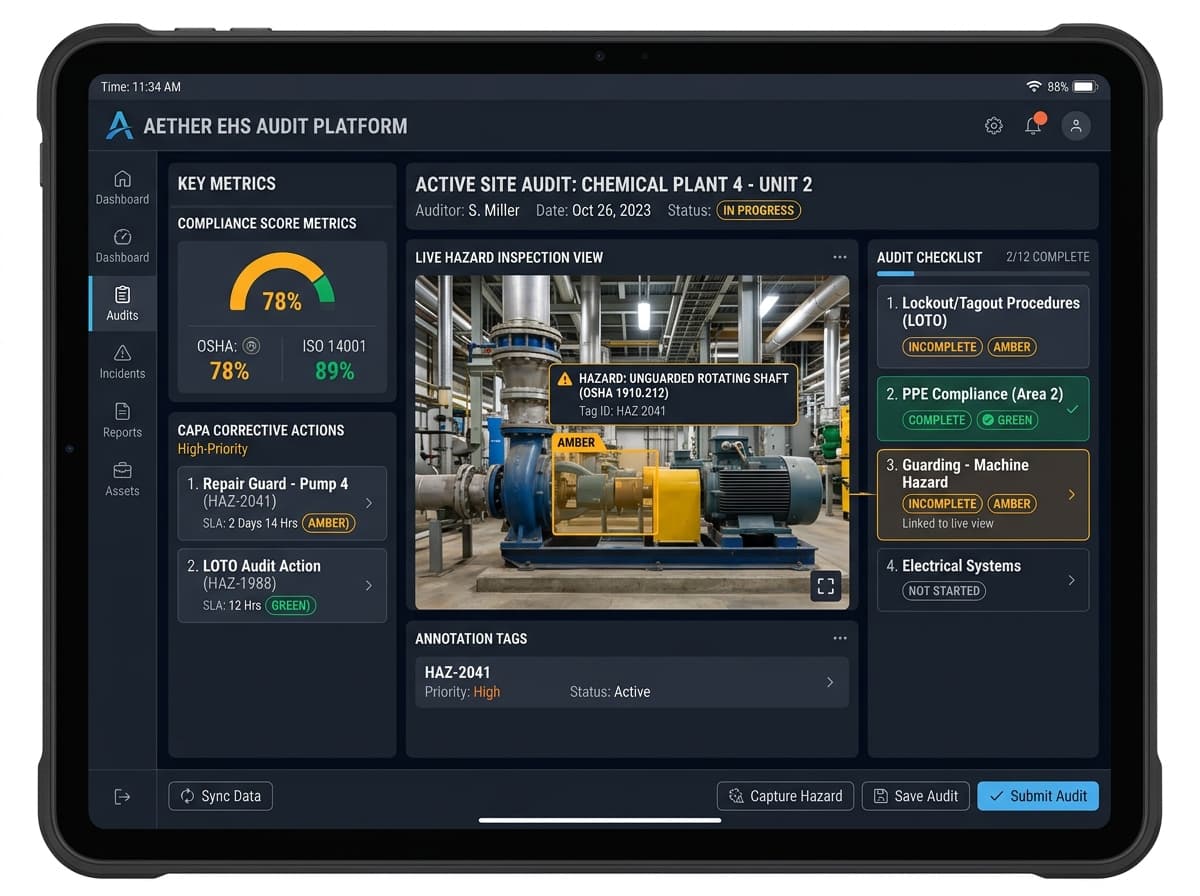Click the INCOMPLETE badge under Lockout/Tagout

[942, 346]
